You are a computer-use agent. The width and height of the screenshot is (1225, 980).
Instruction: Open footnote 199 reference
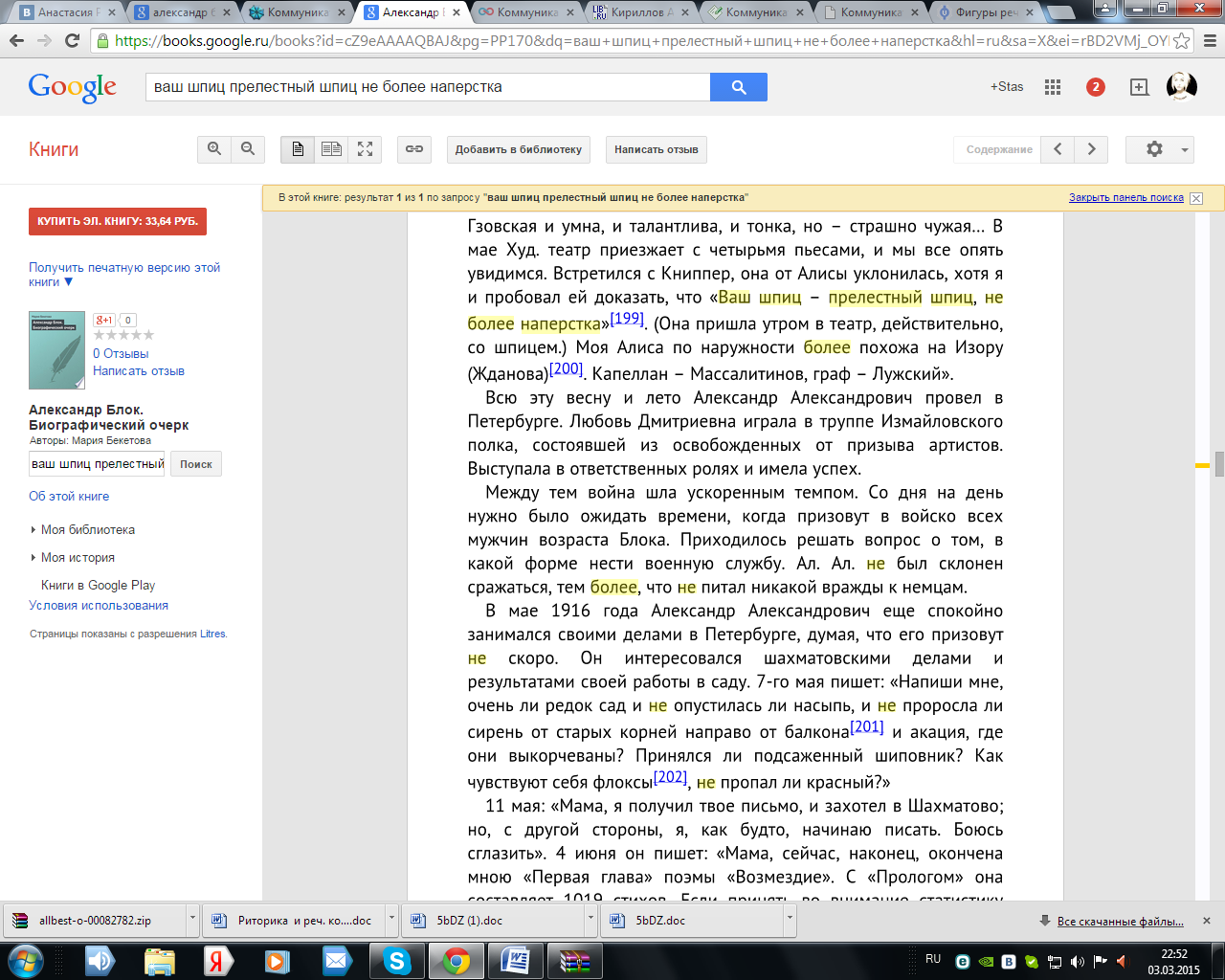click(x=627, y=318)
